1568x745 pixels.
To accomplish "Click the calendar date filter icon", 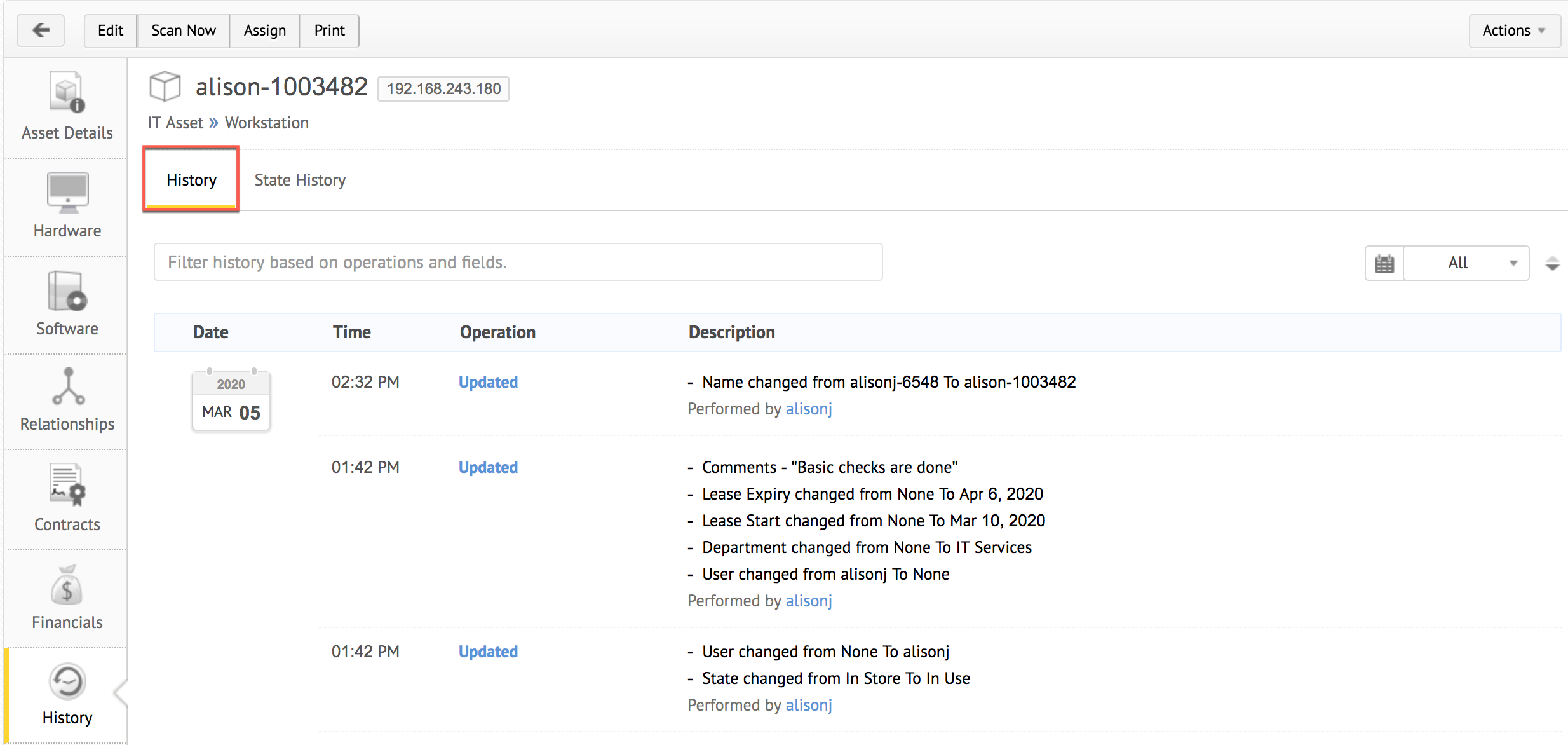I will pyautogui.click(x=1384, y=263).
